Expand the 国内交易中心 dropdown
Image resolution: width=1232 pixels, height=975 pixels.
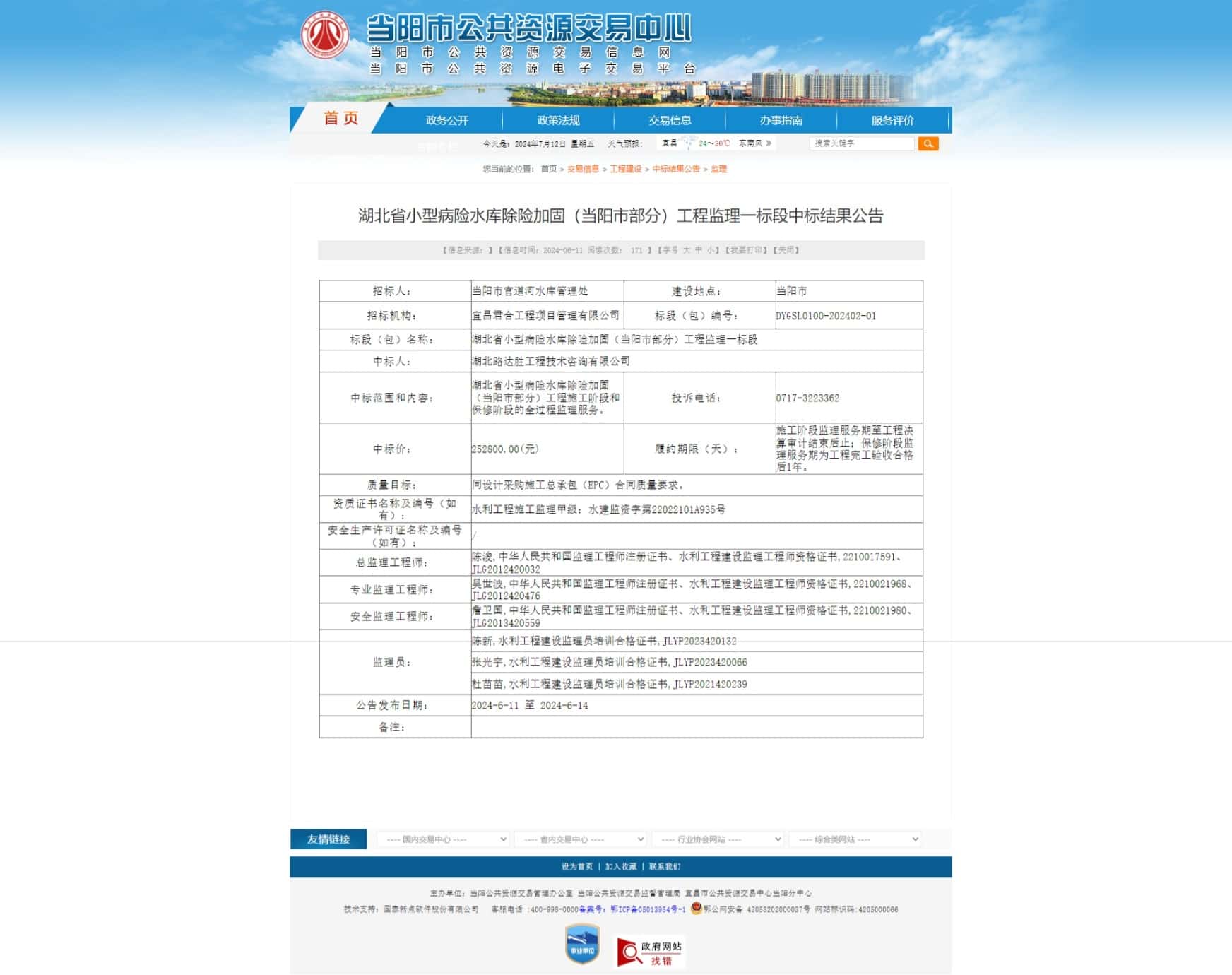tap(443, 839)
